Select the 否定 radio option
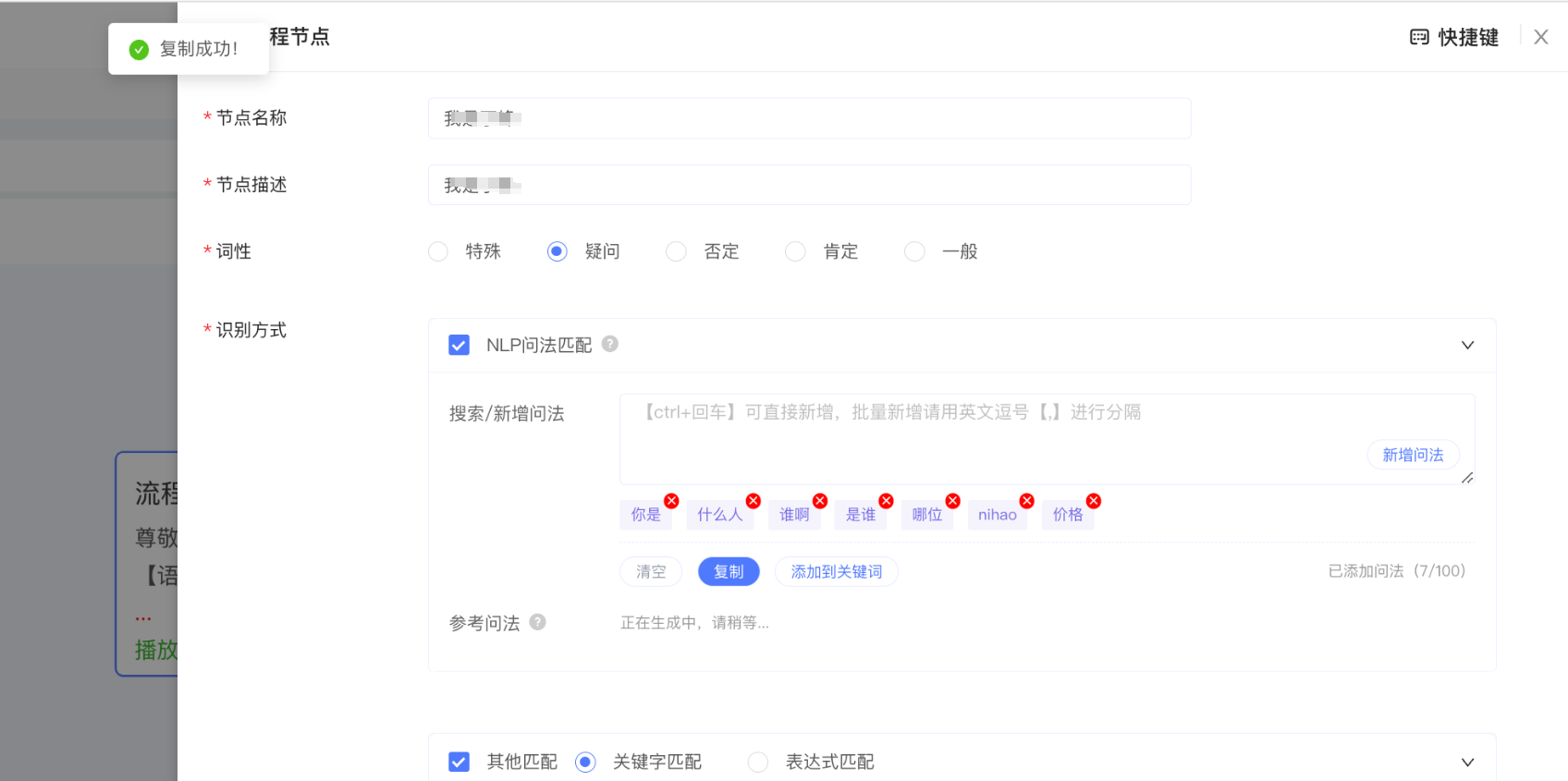Image resolution: width=1568 pixels, height=781 pixels. (677, 251)
